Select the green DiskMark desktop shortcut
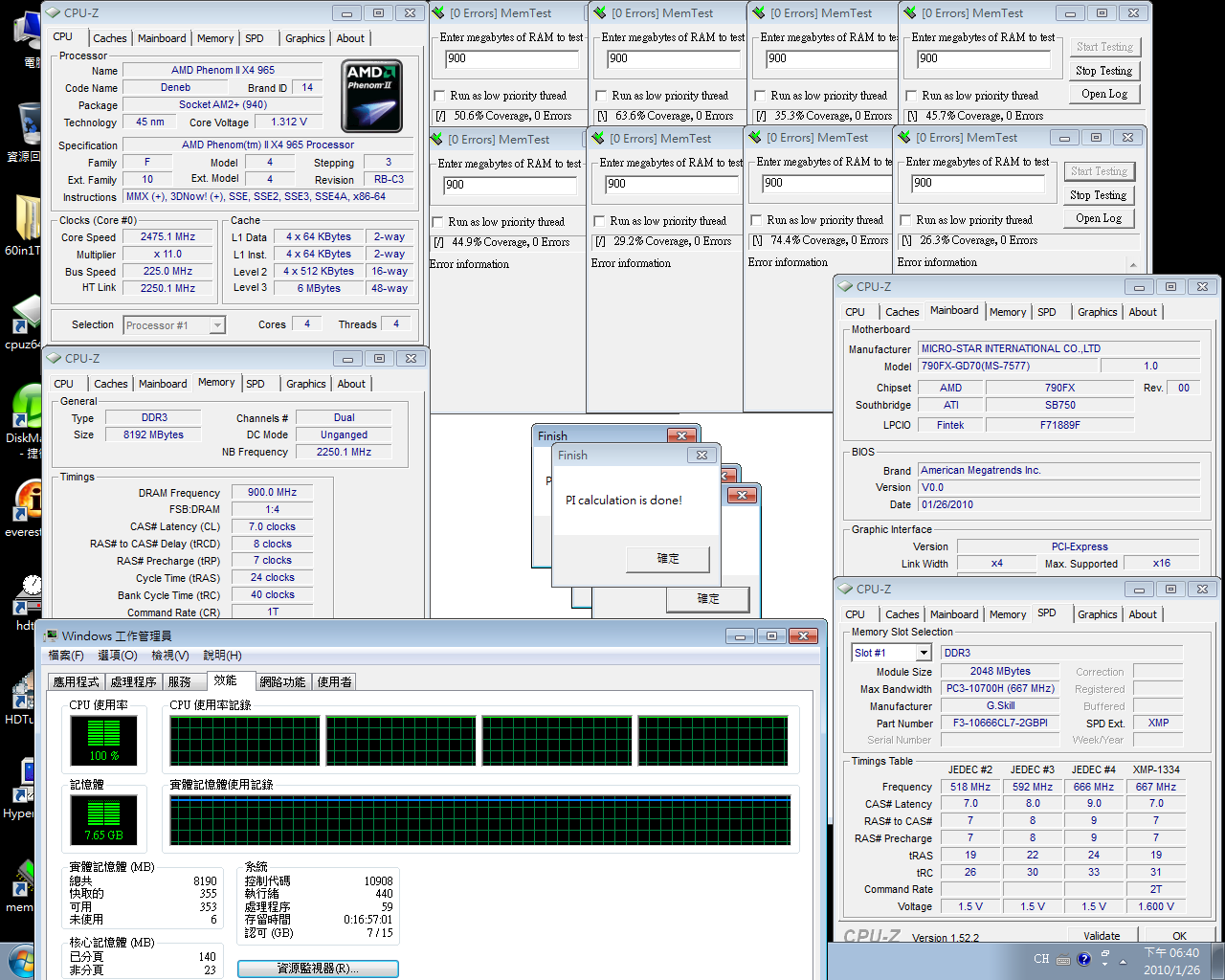Screen dimensions: 1225x980 27,406
